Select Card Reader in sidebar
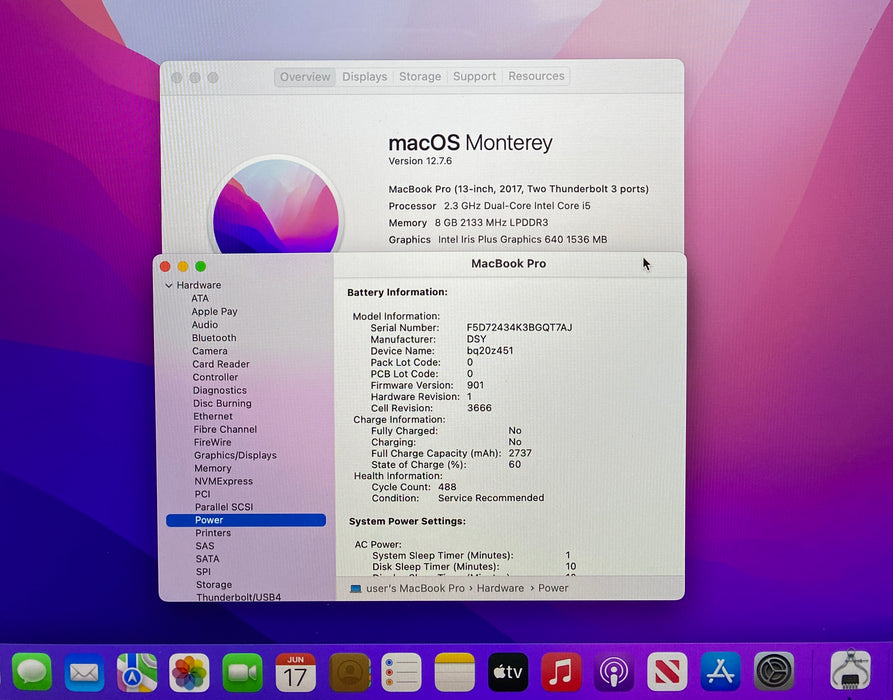 pyautogui.click(x=221, y=364)
